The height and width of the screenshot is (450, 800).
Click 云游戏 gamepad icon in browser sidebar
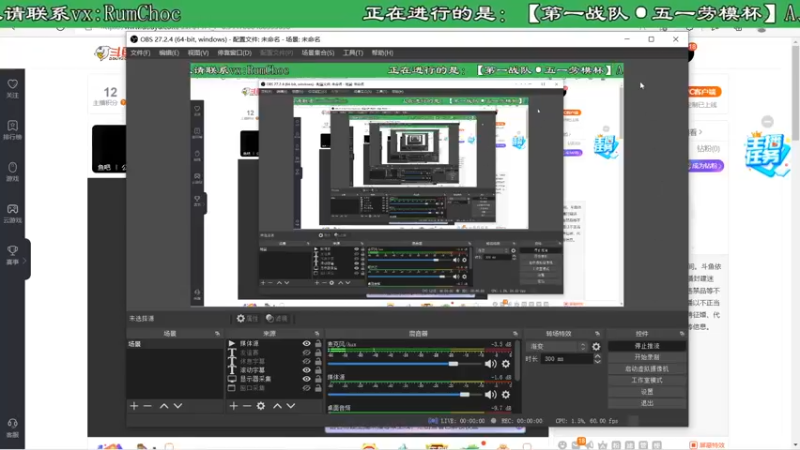click(x=12, y=209)
